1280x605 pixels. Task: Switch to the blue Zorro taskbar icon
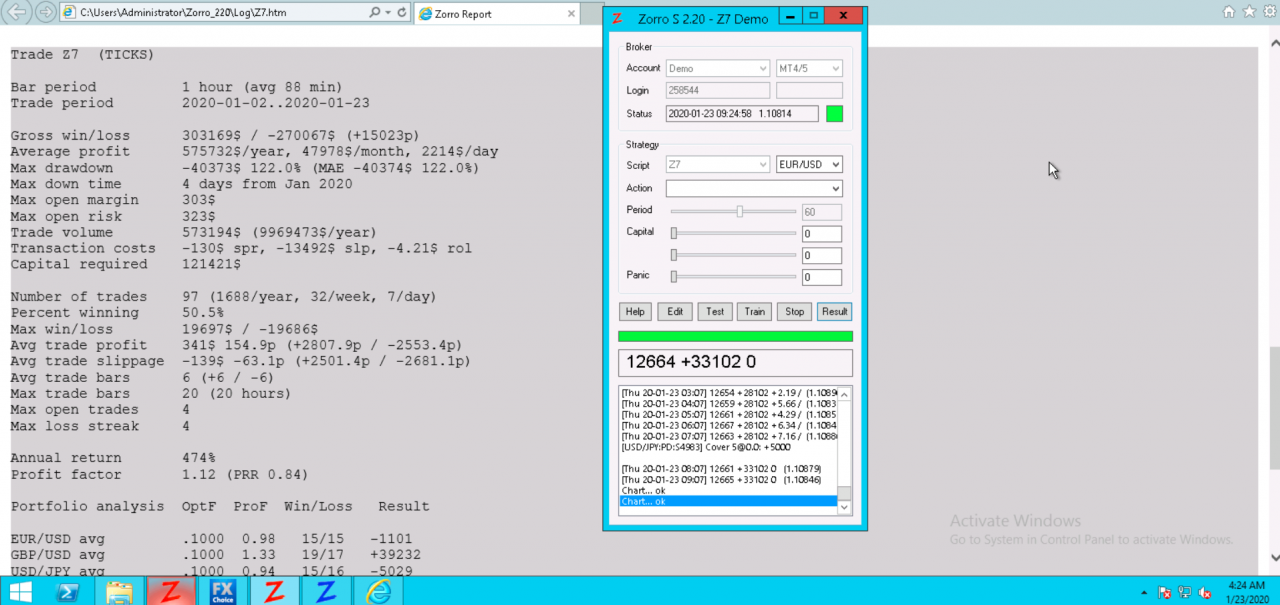click(327, 591)
